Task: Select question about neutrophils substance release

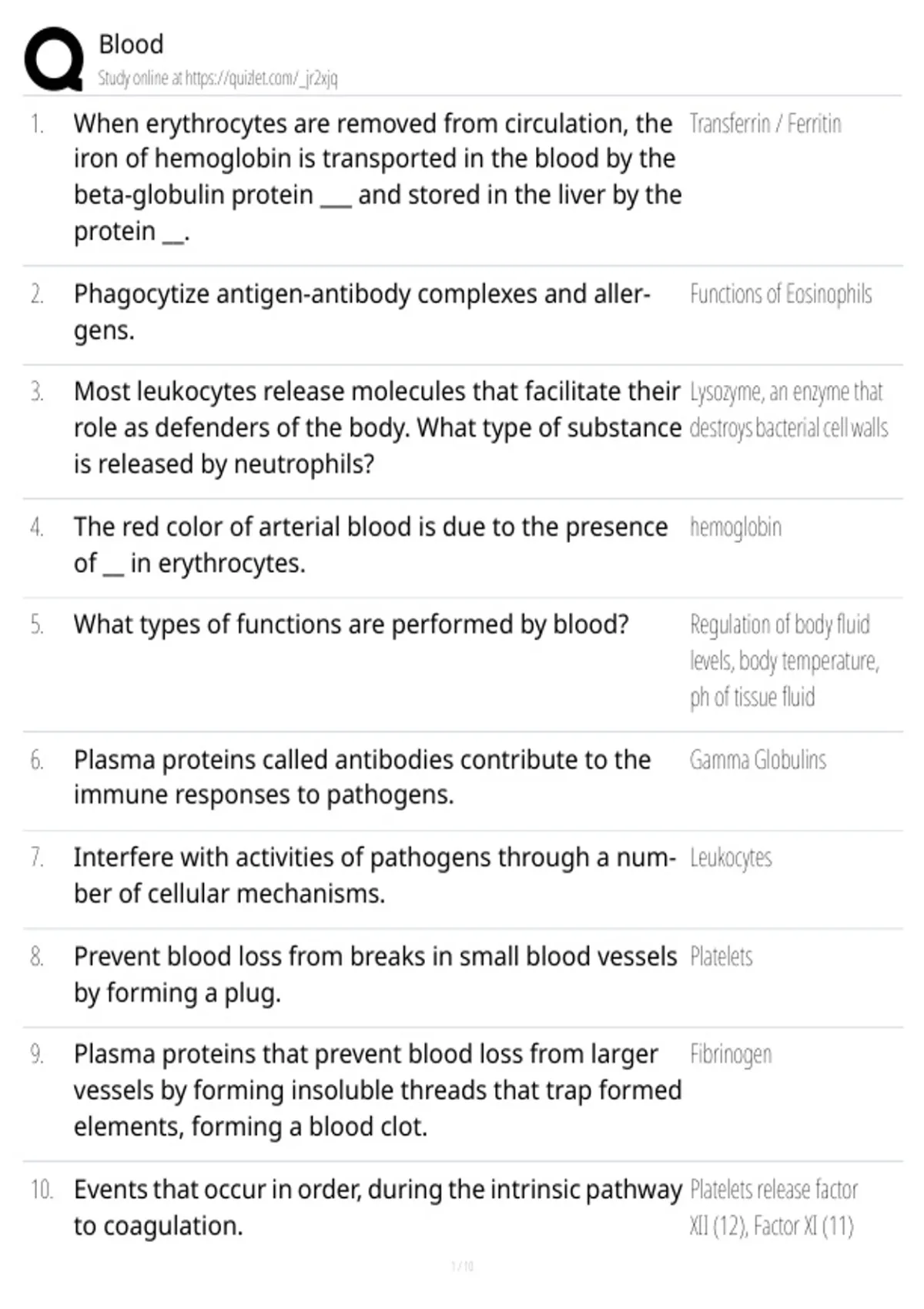Action: click(377, 428)
